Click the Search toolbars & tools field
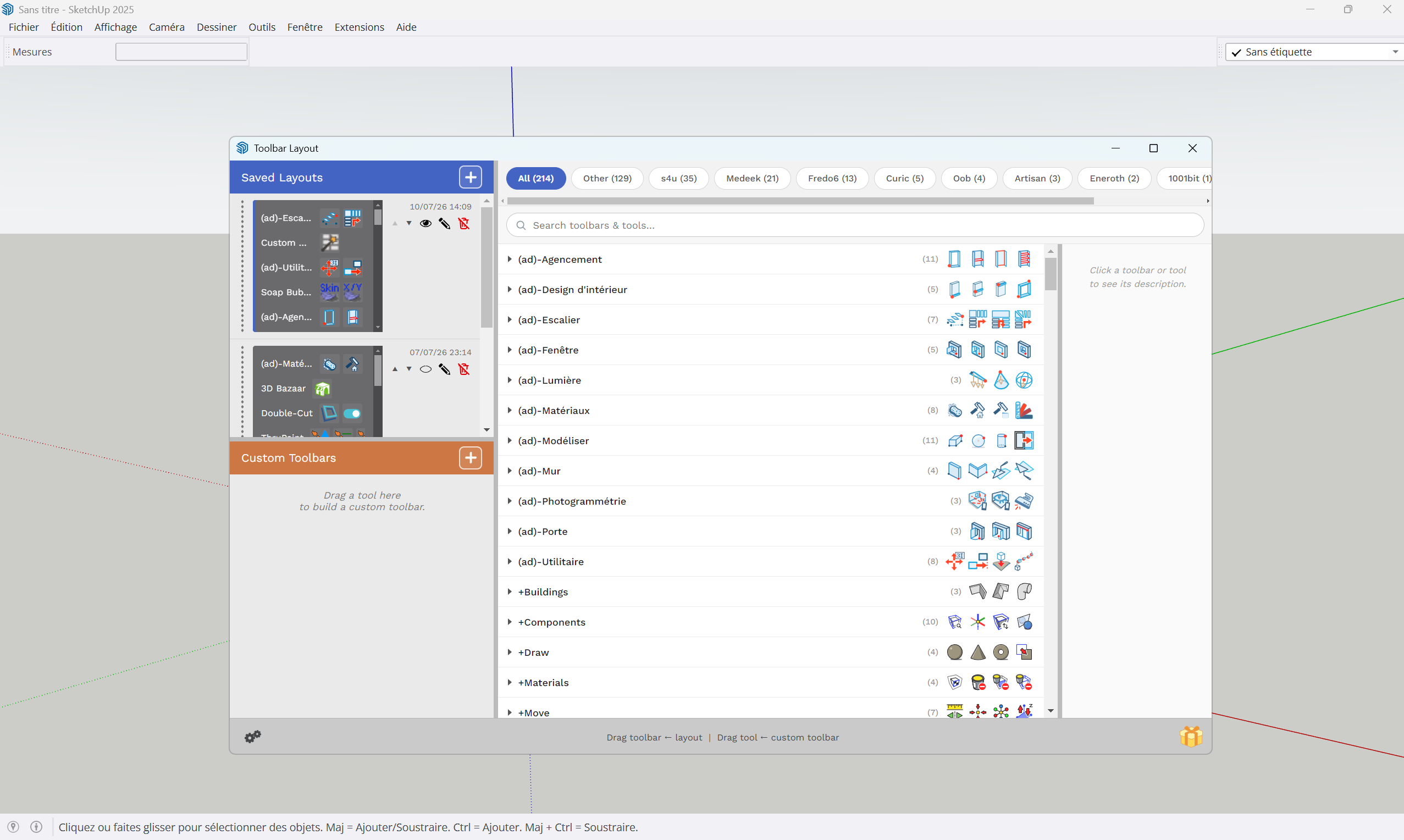 pyautogui.click(x=854, y=225)
